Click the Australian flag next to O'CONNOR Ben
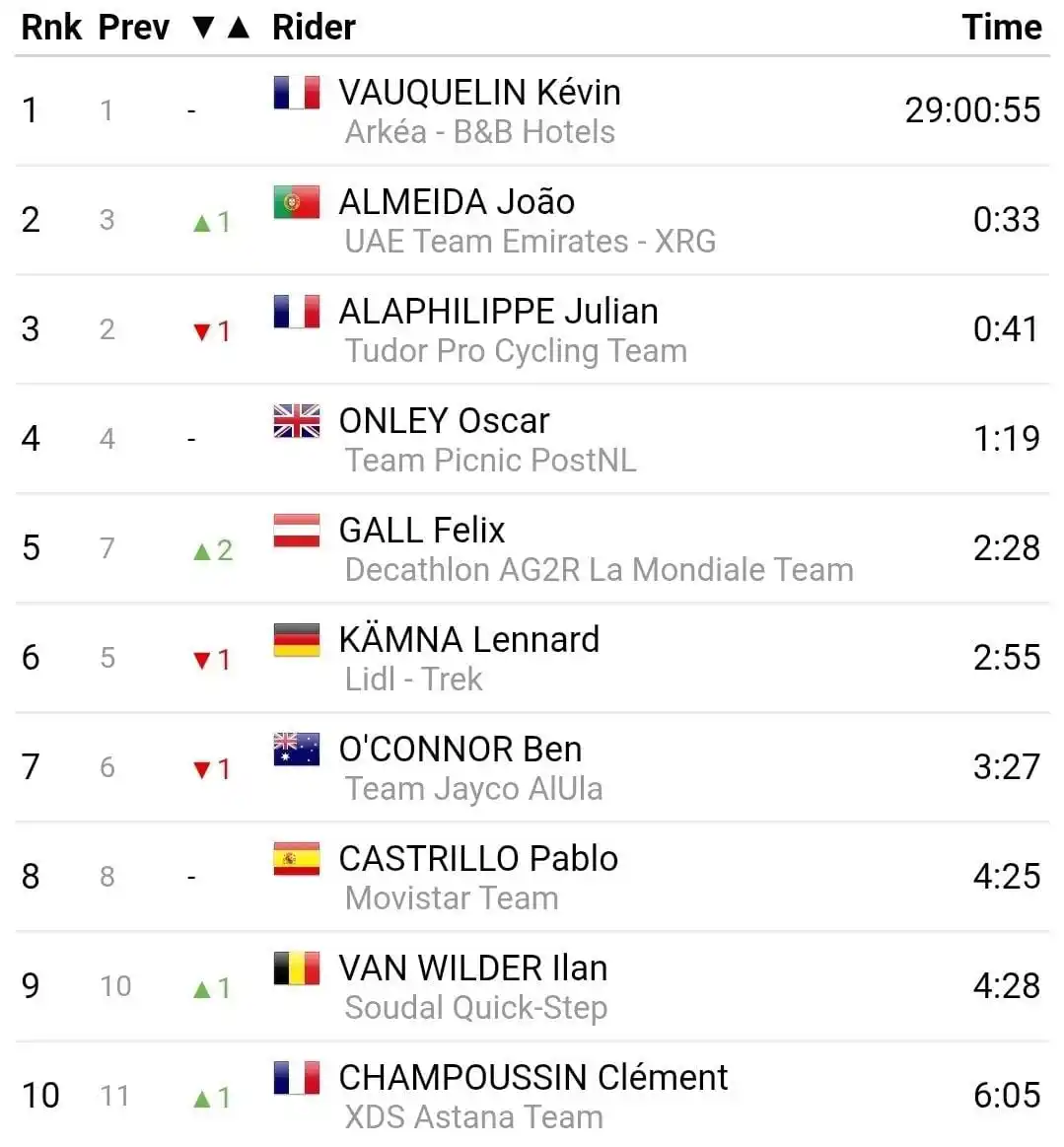Viewport: 1064px width, 1147px height. tap(296, 750)
